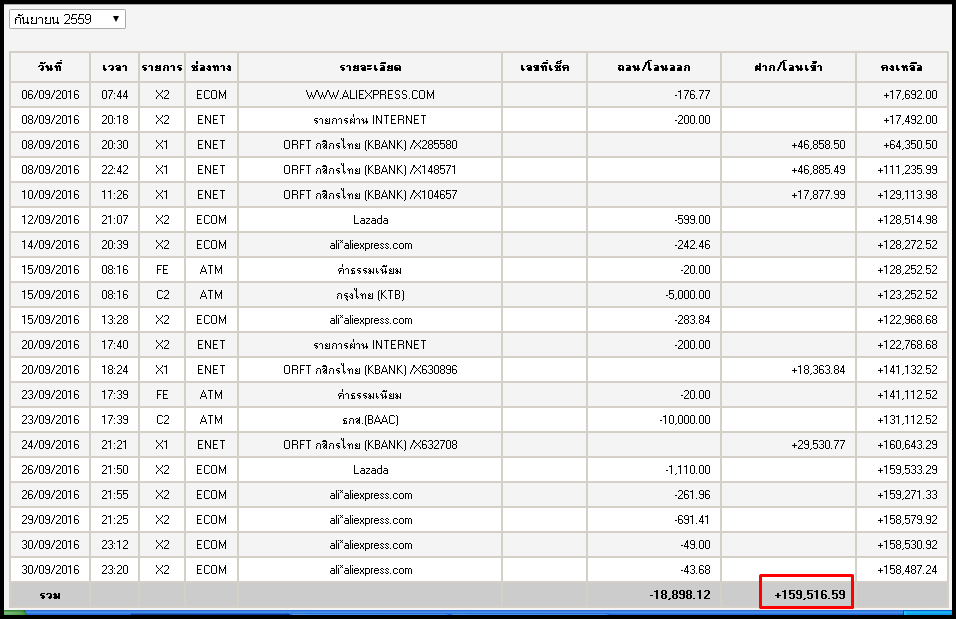Viewport: 956px width, 619px height.
Task: Click the เวลา column header
Action: click(x=115, y=67)
